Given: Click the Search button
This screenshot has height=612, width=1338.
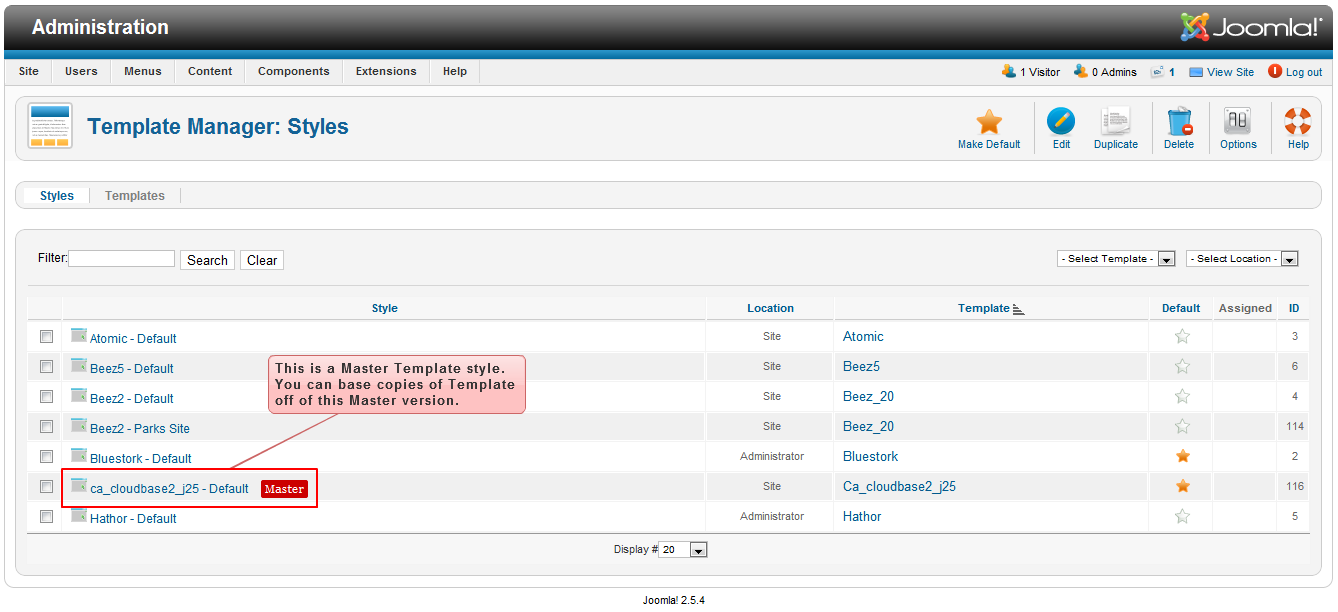Looking at the screenshot, I should pos(207,260).
